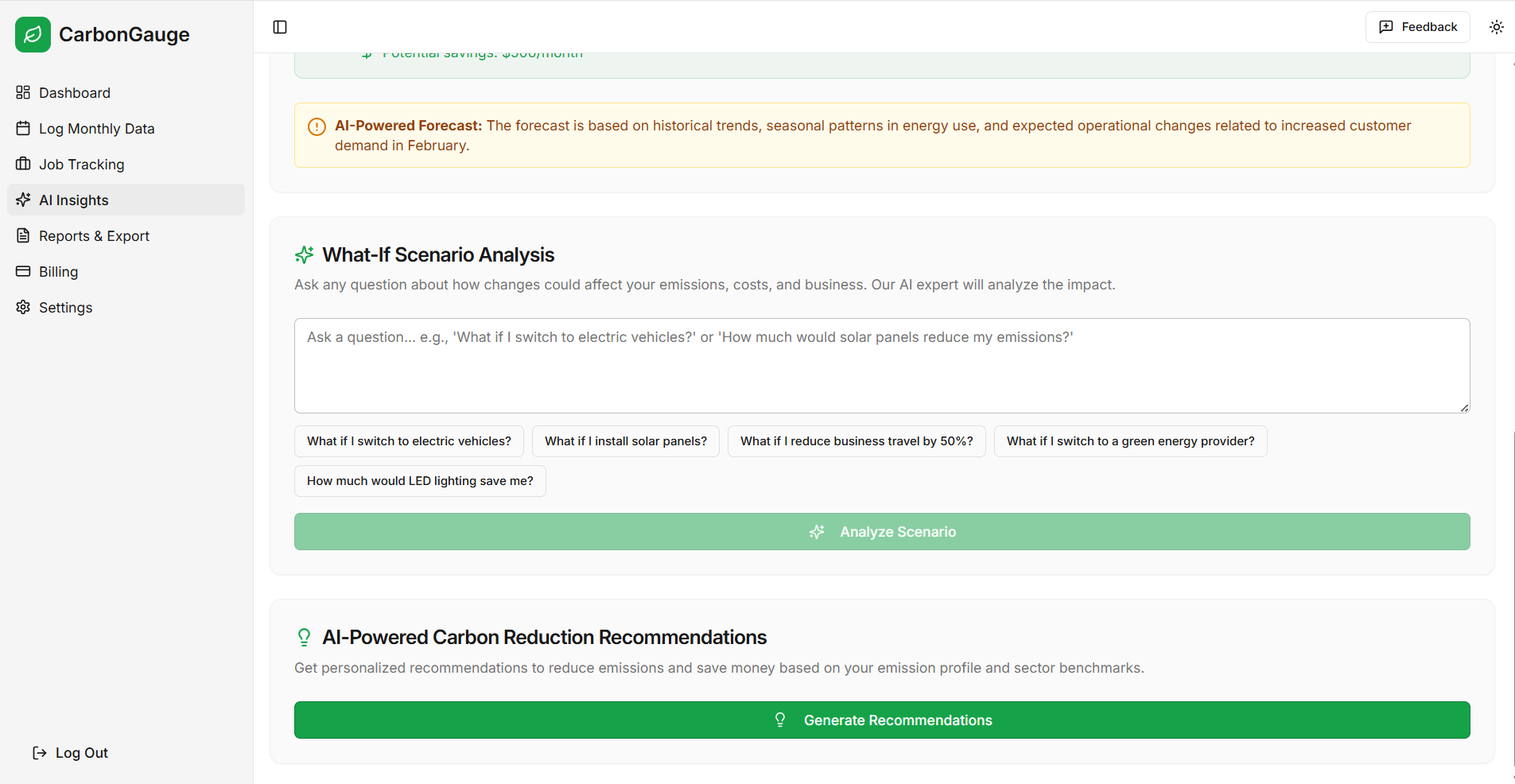Choose 'How much would LED lighting save me?'
Image resolution: width=1515 pixels, height=784 pixels.
(x=420, y=481)
